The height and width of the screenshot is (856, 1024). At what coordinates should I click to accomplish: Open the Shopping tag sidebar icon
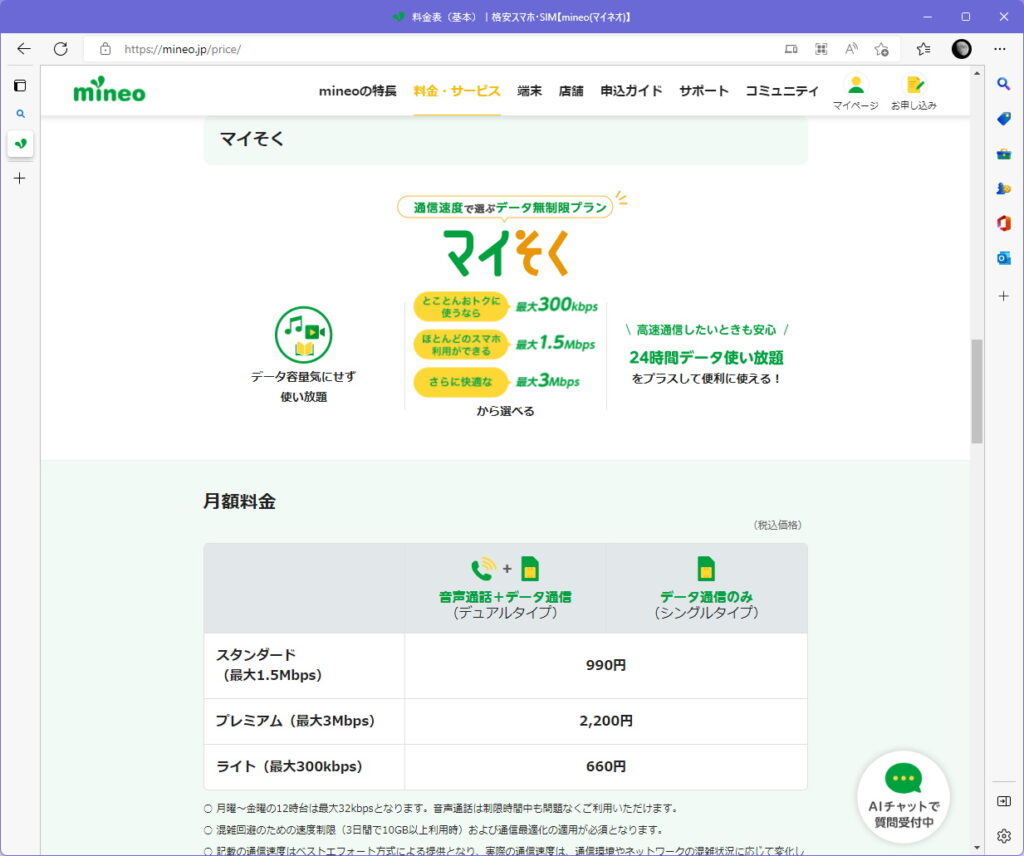(1004, 118)
